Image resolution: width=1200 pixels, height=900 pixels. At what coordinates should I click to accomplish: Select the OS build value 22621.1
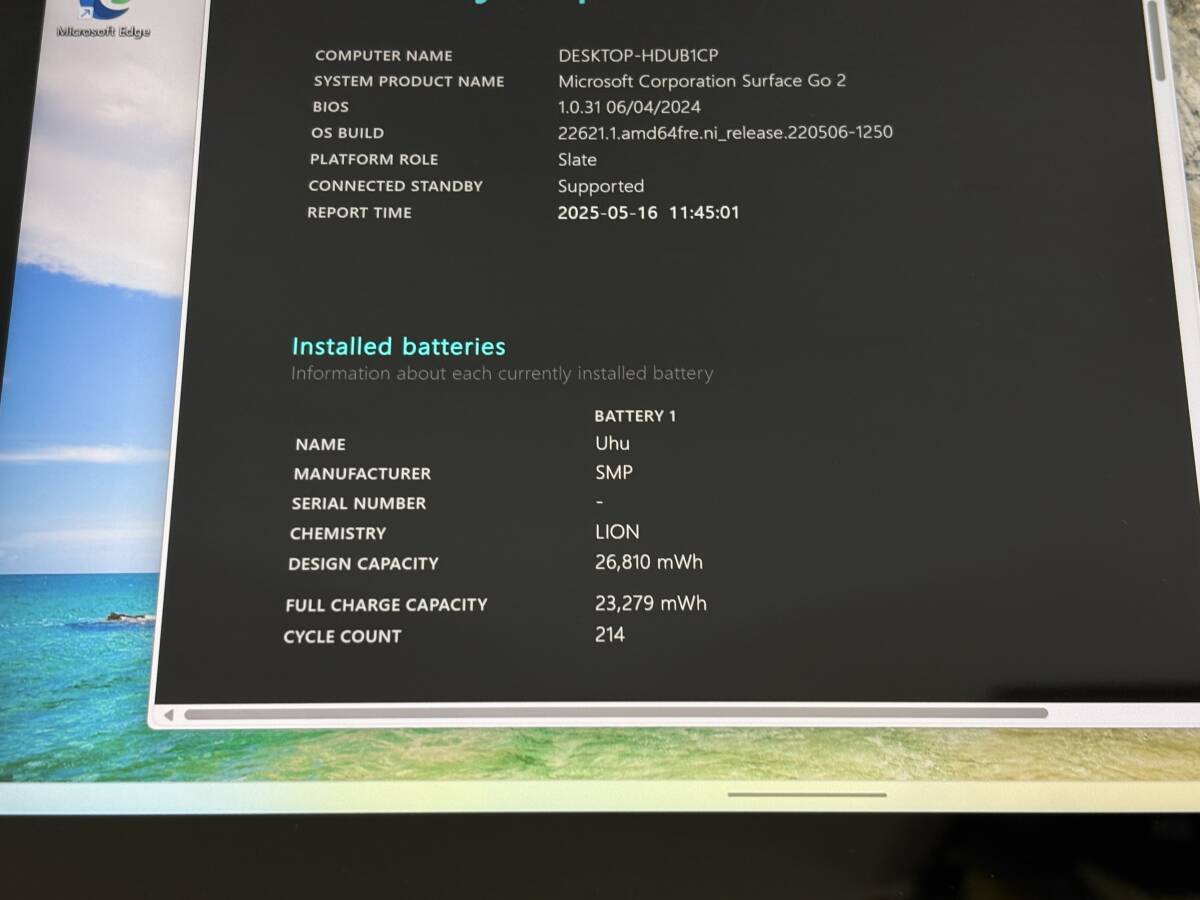tap(725, 132)
